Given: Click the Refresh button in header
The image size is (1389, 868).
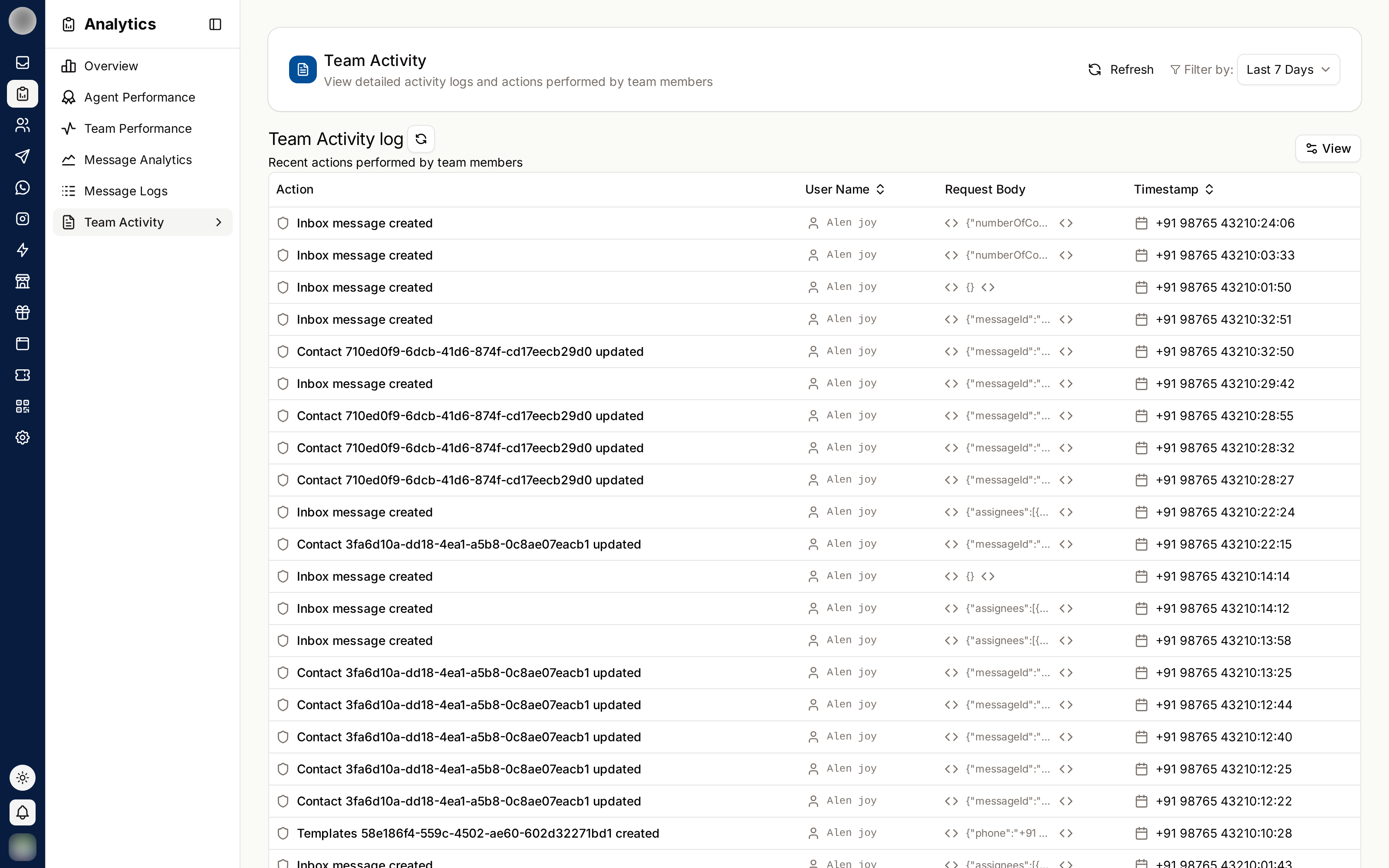Looking at the screenshot, I should click(x=1121, y=69).
